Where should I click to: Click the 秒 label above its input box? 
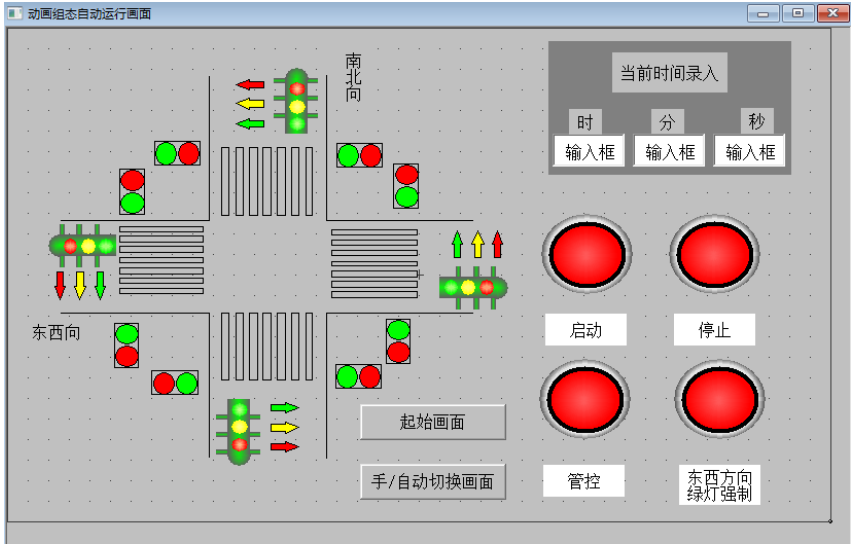point(757,121)
